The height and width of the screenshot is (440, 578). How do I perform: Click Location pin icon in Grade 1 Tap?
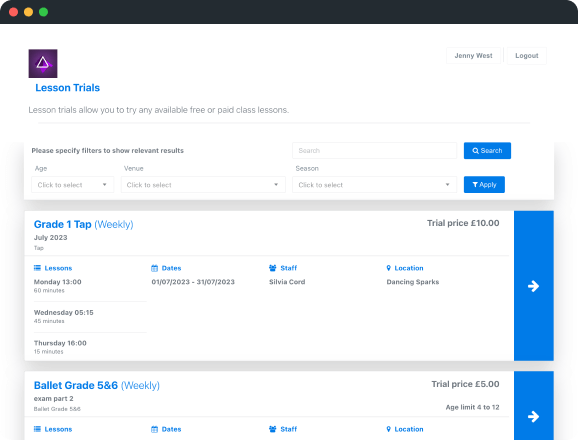point(389,268)
